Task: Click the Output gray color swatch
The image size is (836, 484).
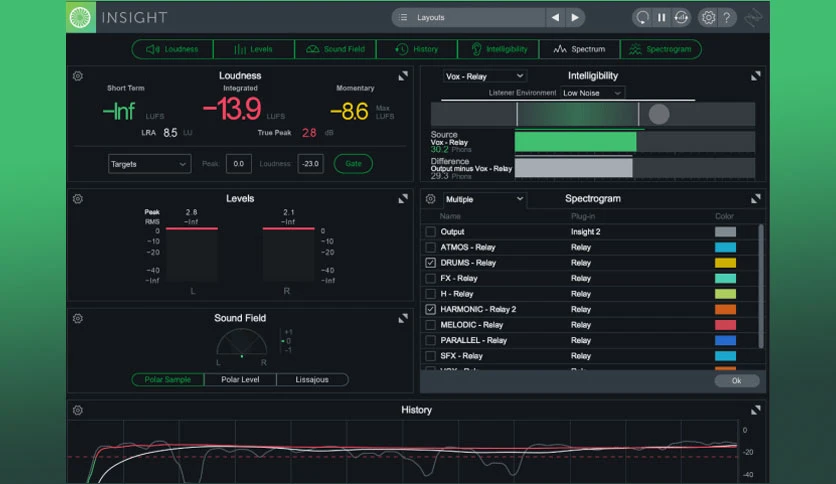Action: pos(725,232)
